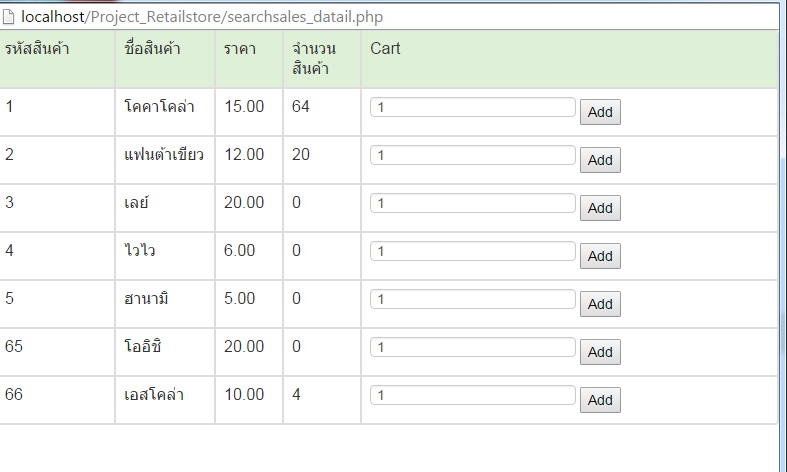Focus the quantity input for ฮานามิ
Viewport: 787px width, 472px height.
coord(473,299)
